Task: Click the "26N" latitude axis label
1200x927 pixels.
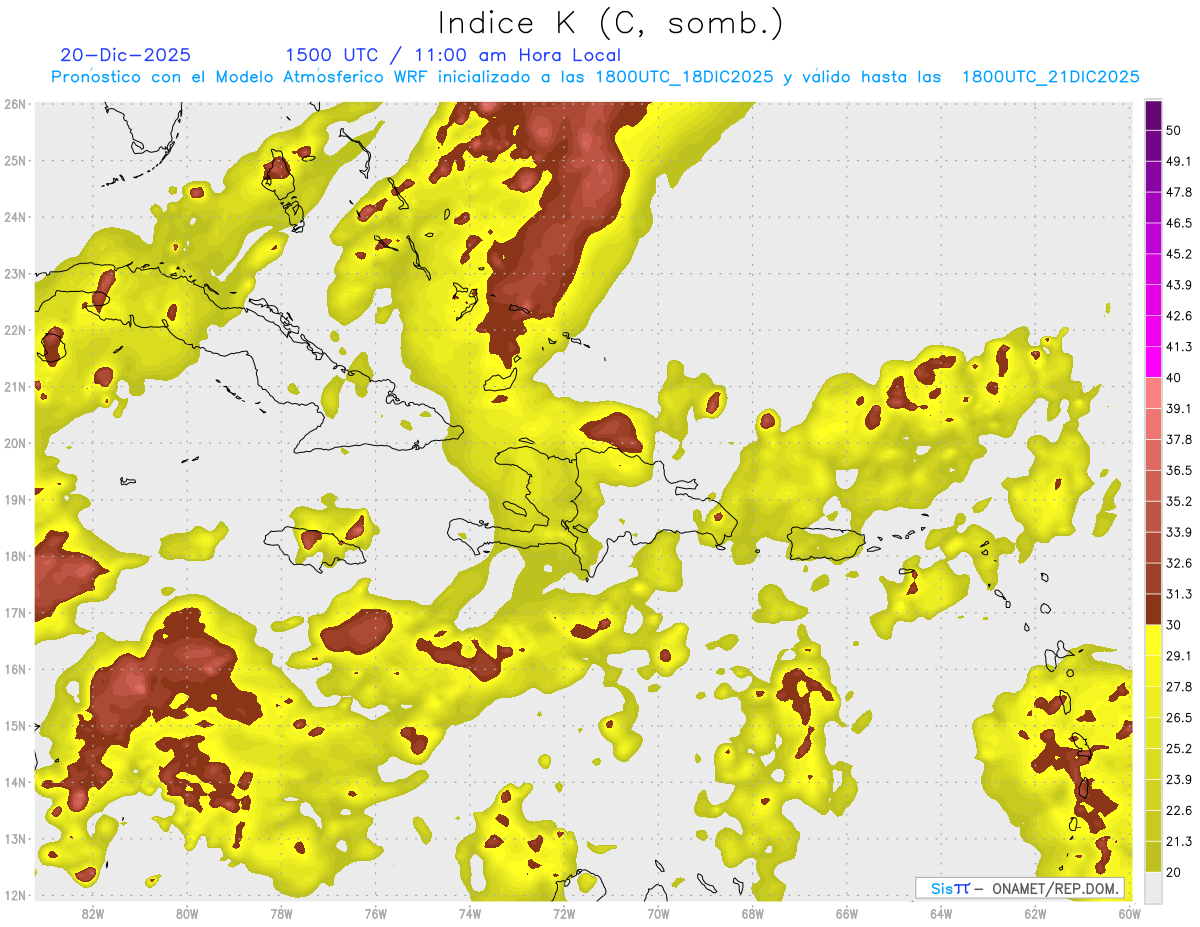Action: tap(16, 104)
